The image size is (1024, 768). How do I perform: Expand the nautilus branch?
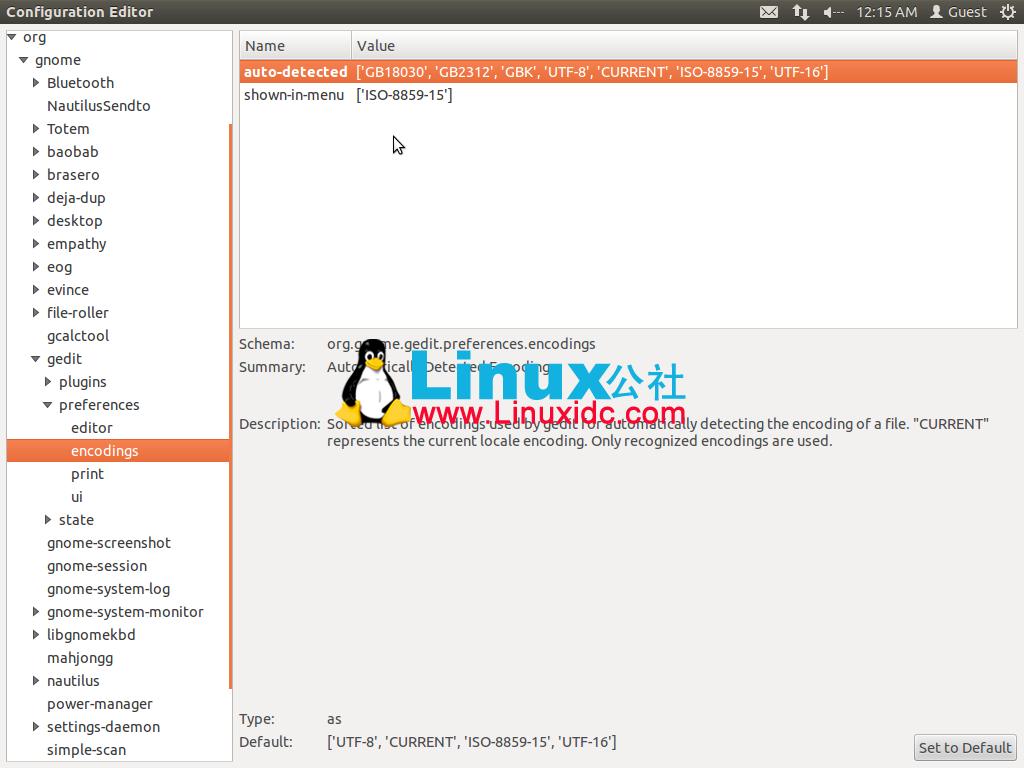tap(35, 680)
